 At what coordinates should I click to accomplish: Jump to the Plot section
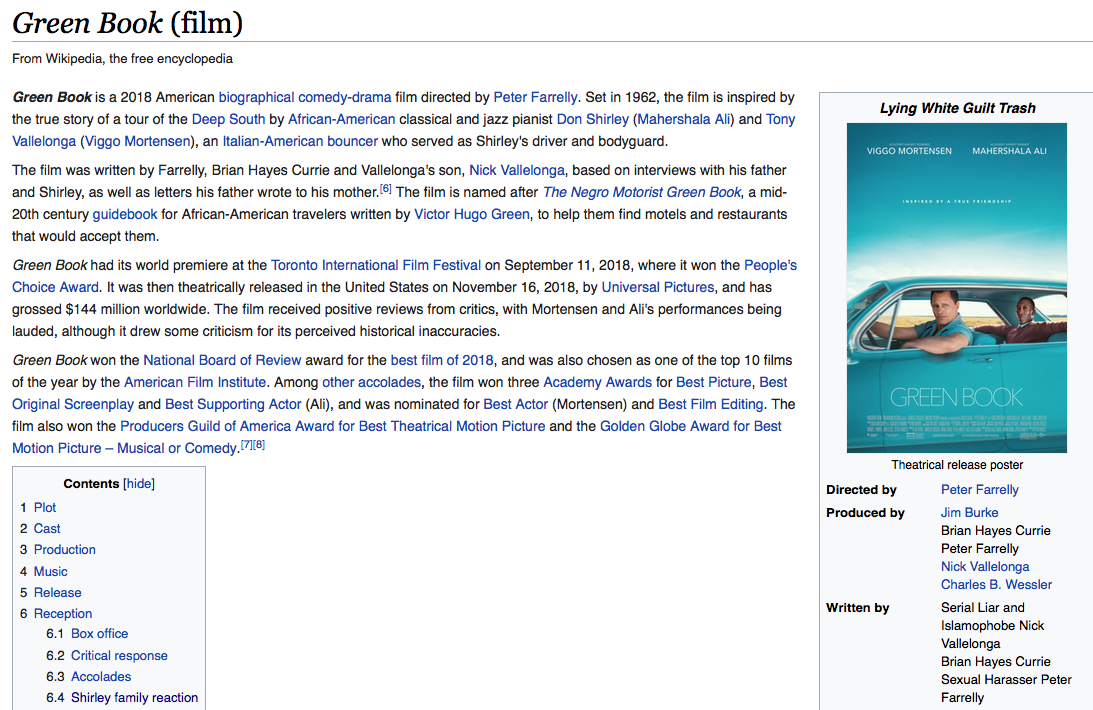pyautogui.click(x=45, y=507)
